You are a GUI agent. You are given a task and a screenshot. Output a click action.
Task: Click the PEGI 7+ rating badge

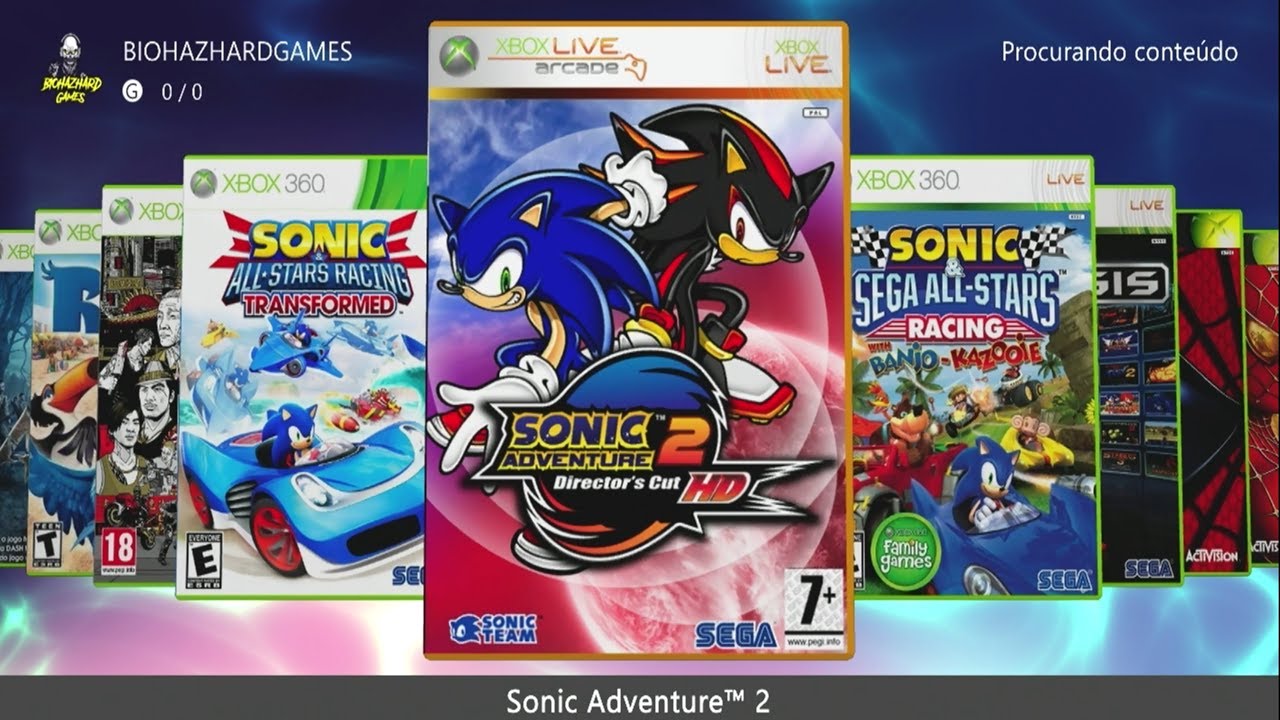(x=813, y=608)
